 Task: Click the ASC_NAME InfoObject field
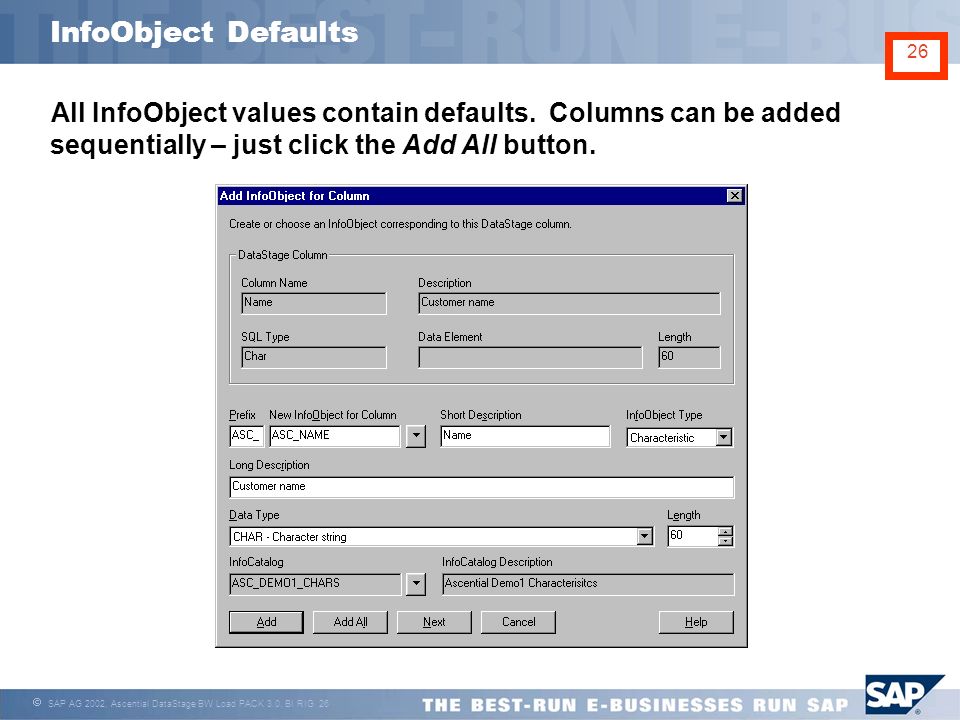pos(334,436)
